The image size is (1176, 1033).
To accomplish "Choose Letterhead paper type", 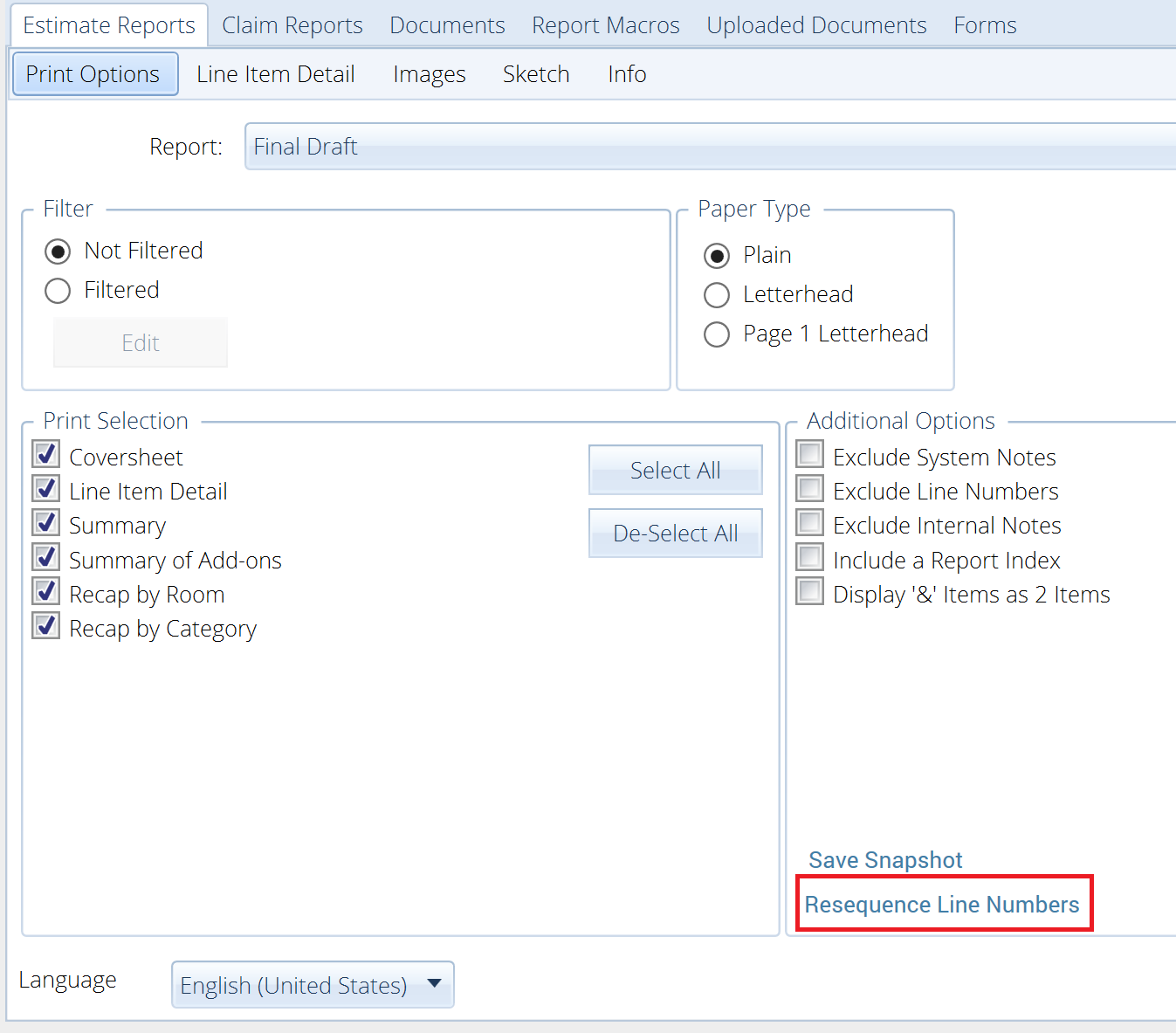I will [717, 295].
